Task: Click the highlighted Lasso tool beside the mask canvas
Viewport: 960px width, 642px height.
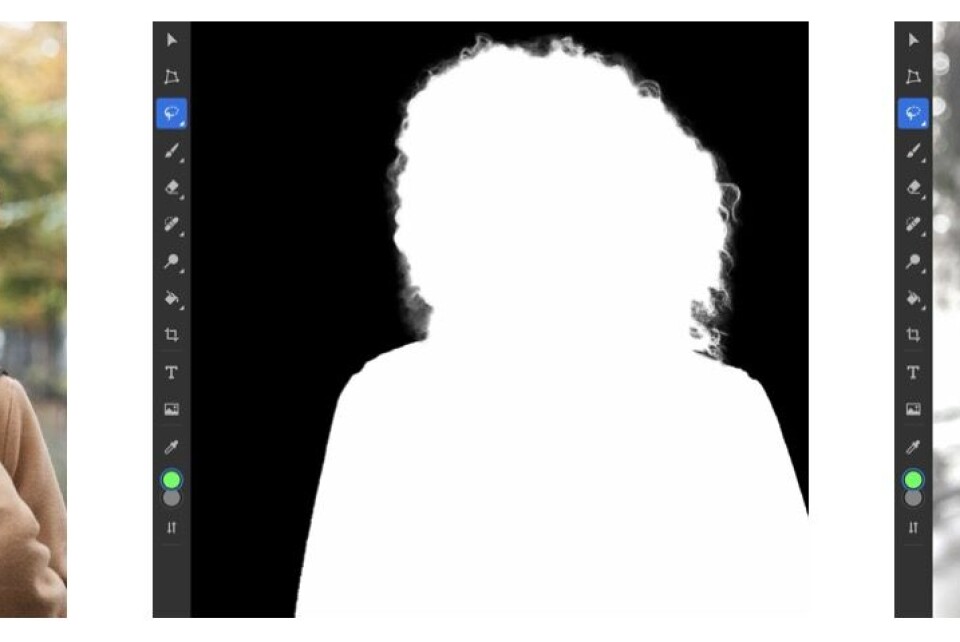Action: coord(171,114)
